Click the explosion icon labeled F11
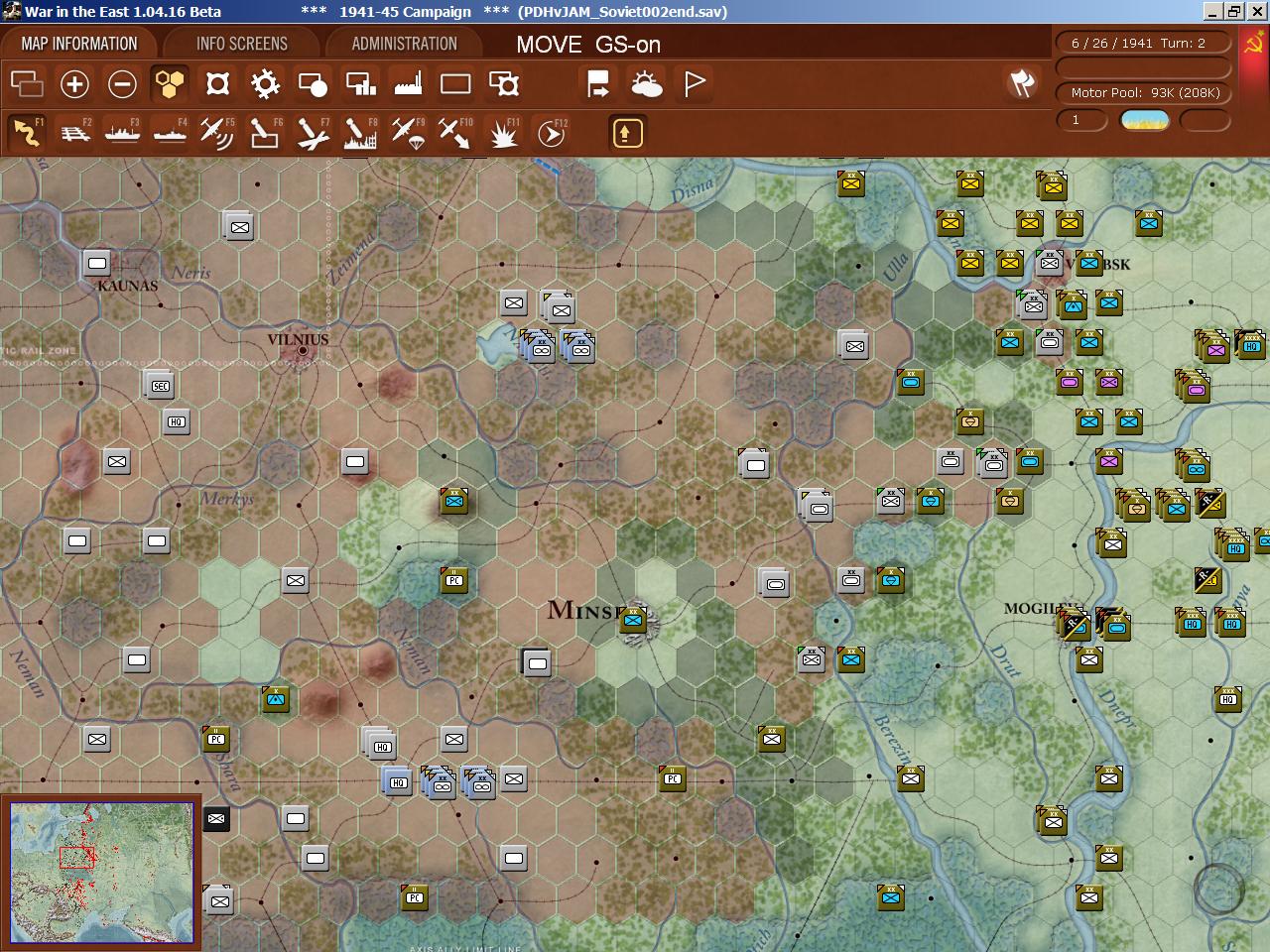 coord(503,133)
